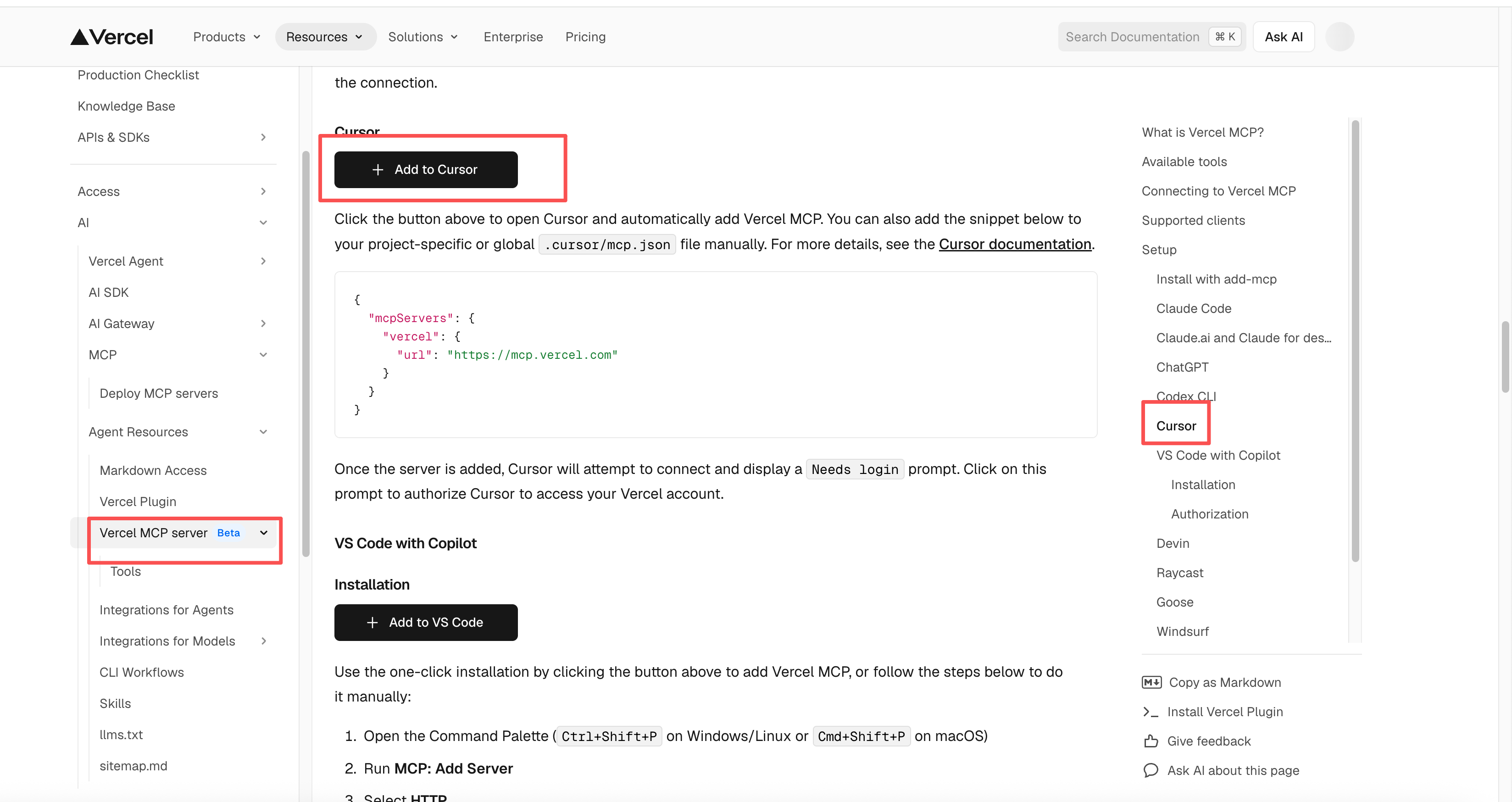1512x802 pixels.
Task: Collapse the Agent Resources chevron
Action: (263, 432)
